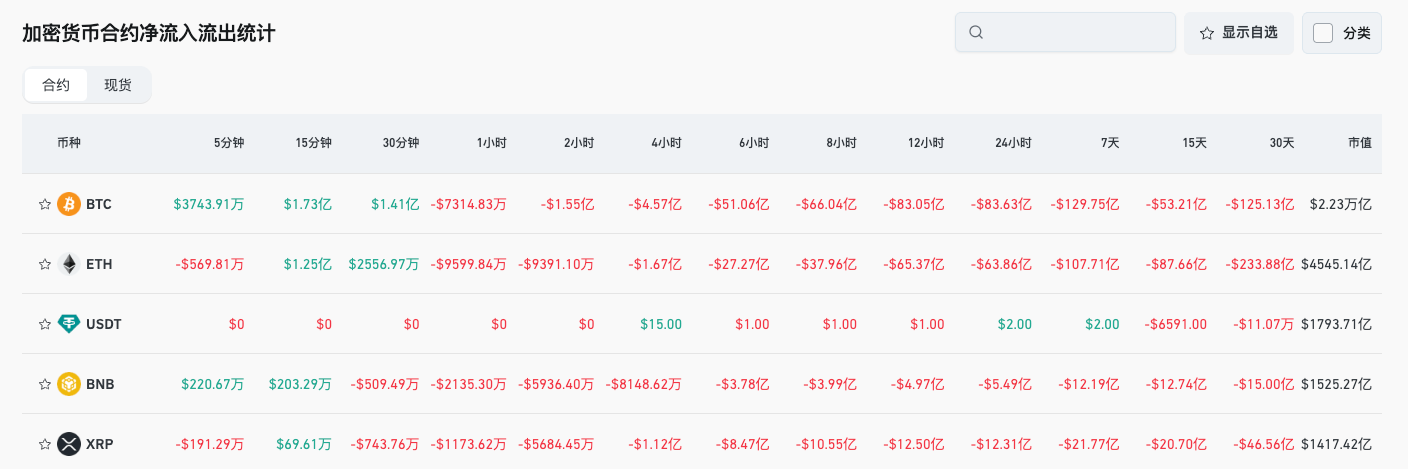Click the Ethereum coin icon
Screen dimensions: 1408x469
69,264
